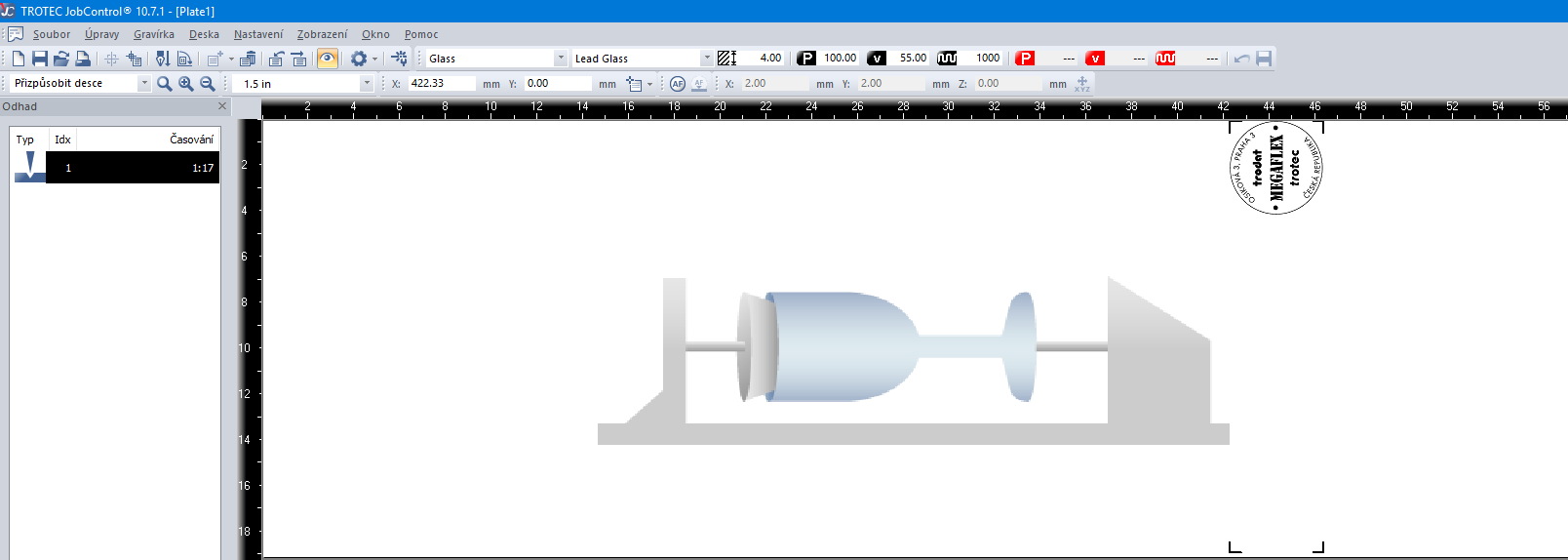This screenshot has height=560, width=1568.
Task: Expand the Přizpůsobit desce zoom dropdown
Action: coord(144,84)
